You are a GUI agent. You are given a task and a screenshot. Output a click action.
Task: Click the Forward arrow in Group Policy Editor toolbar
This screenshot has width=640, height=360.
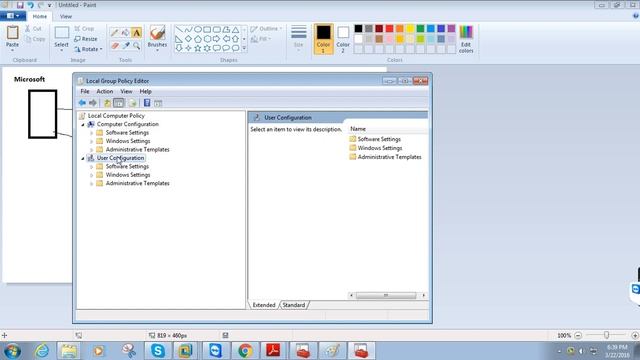point(93,103)
